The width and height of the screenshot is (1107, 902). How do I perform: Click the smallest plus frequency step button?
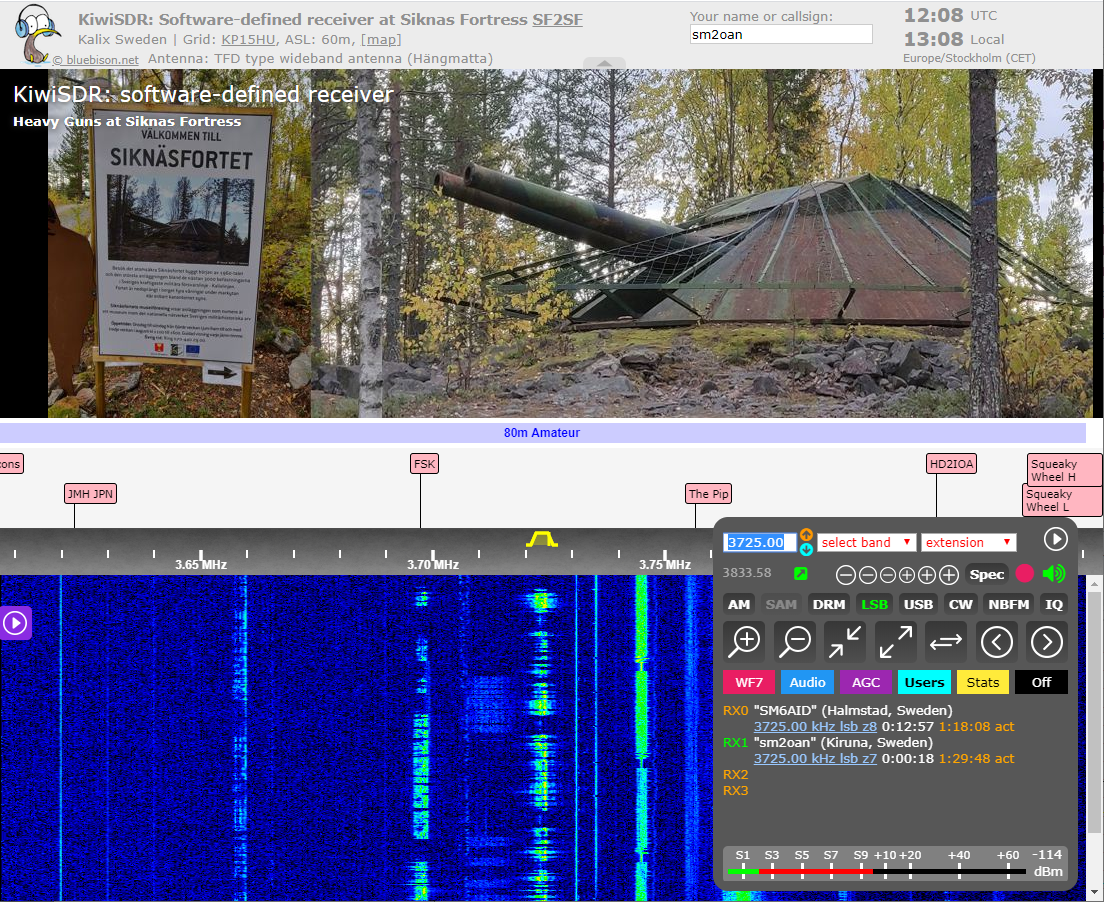(x=907, y=575)
